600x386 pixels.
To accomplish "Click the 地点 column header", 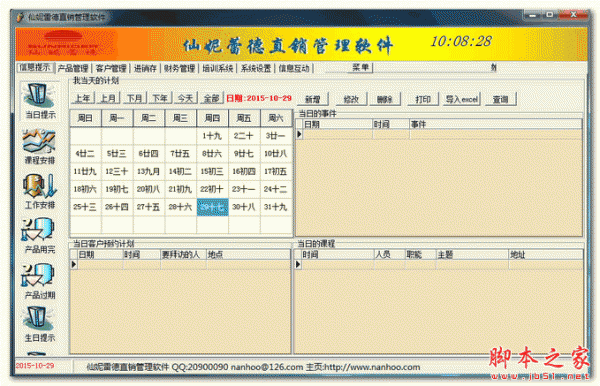I will click(248, 254).
